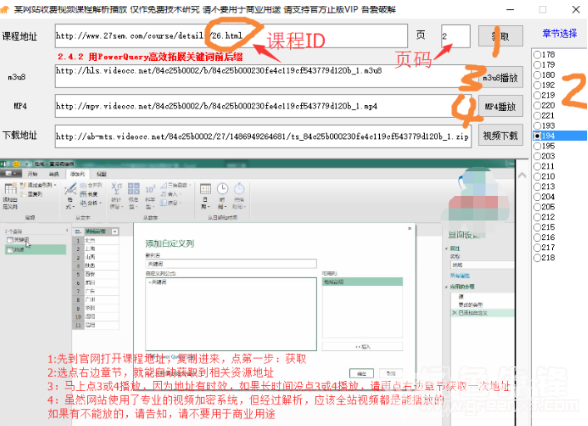Close the Add Custom Column dialog

(x=410, y=228)
